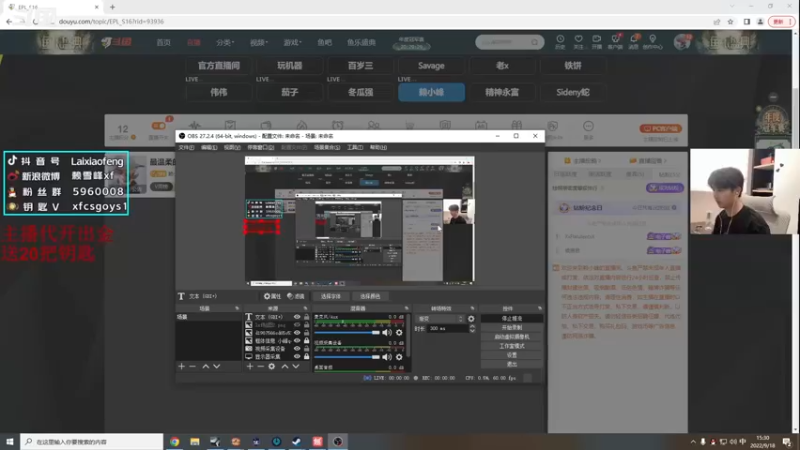The image size is (800, 450).
Task: Open the transition type dropdown
Action: pyautogui.click(x=440, y=319)
